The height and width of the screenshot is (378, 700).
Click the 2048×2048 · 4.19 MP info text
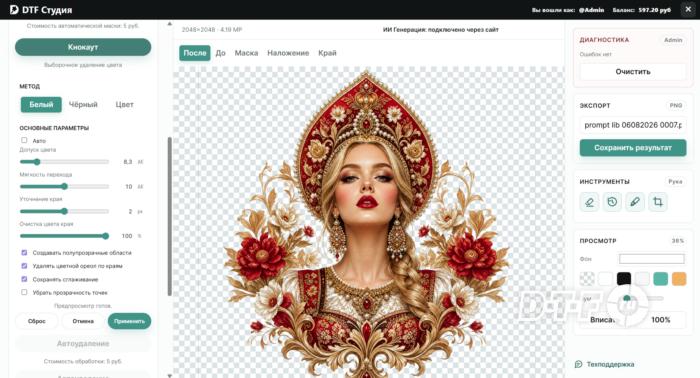(x=212, y=29)
